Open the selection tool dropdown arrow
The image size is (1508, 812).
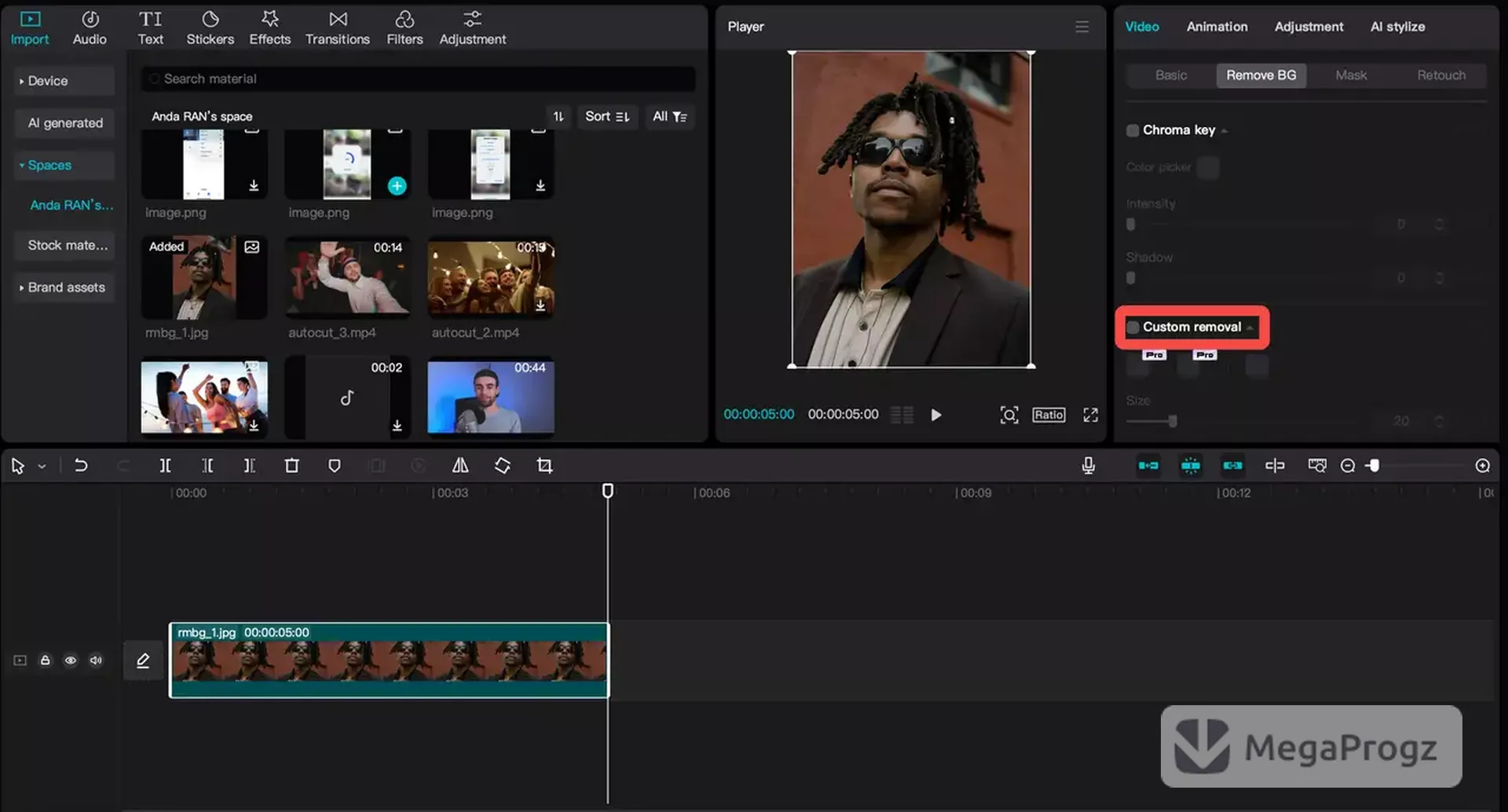(x=42, y=466)
